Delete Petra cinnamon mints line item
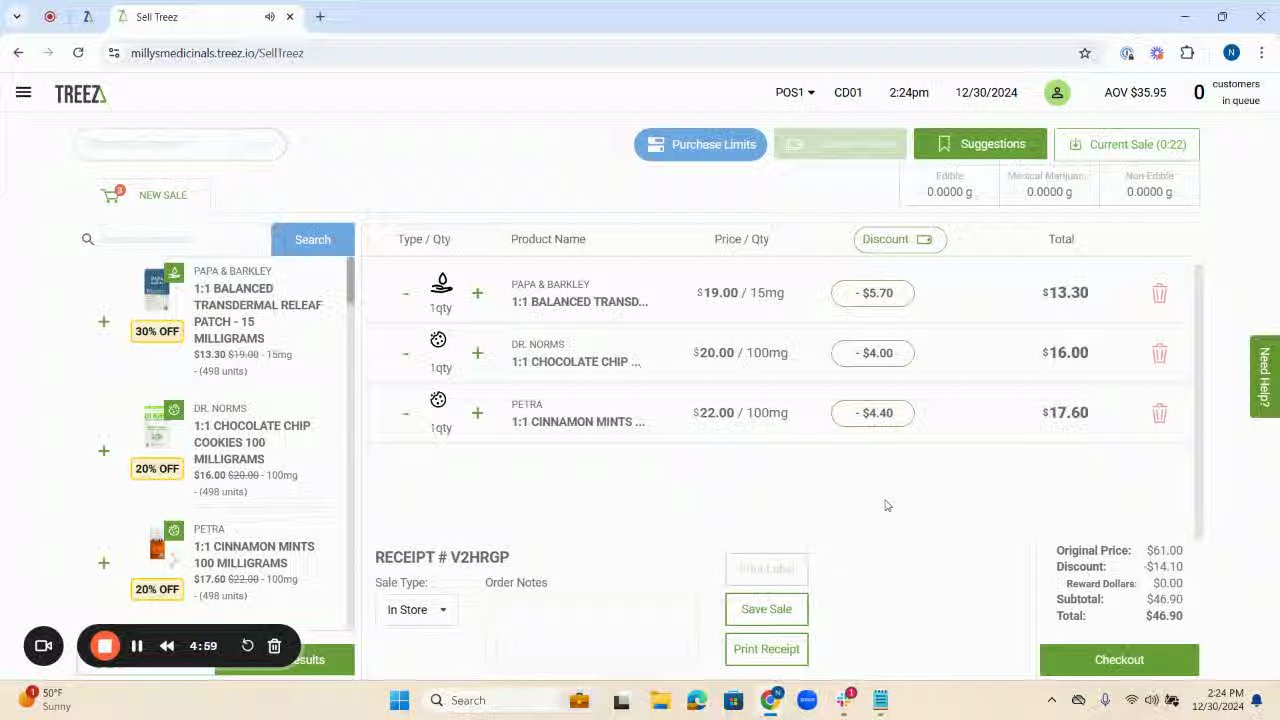The image size is (1280, 720). (1159, 413)
